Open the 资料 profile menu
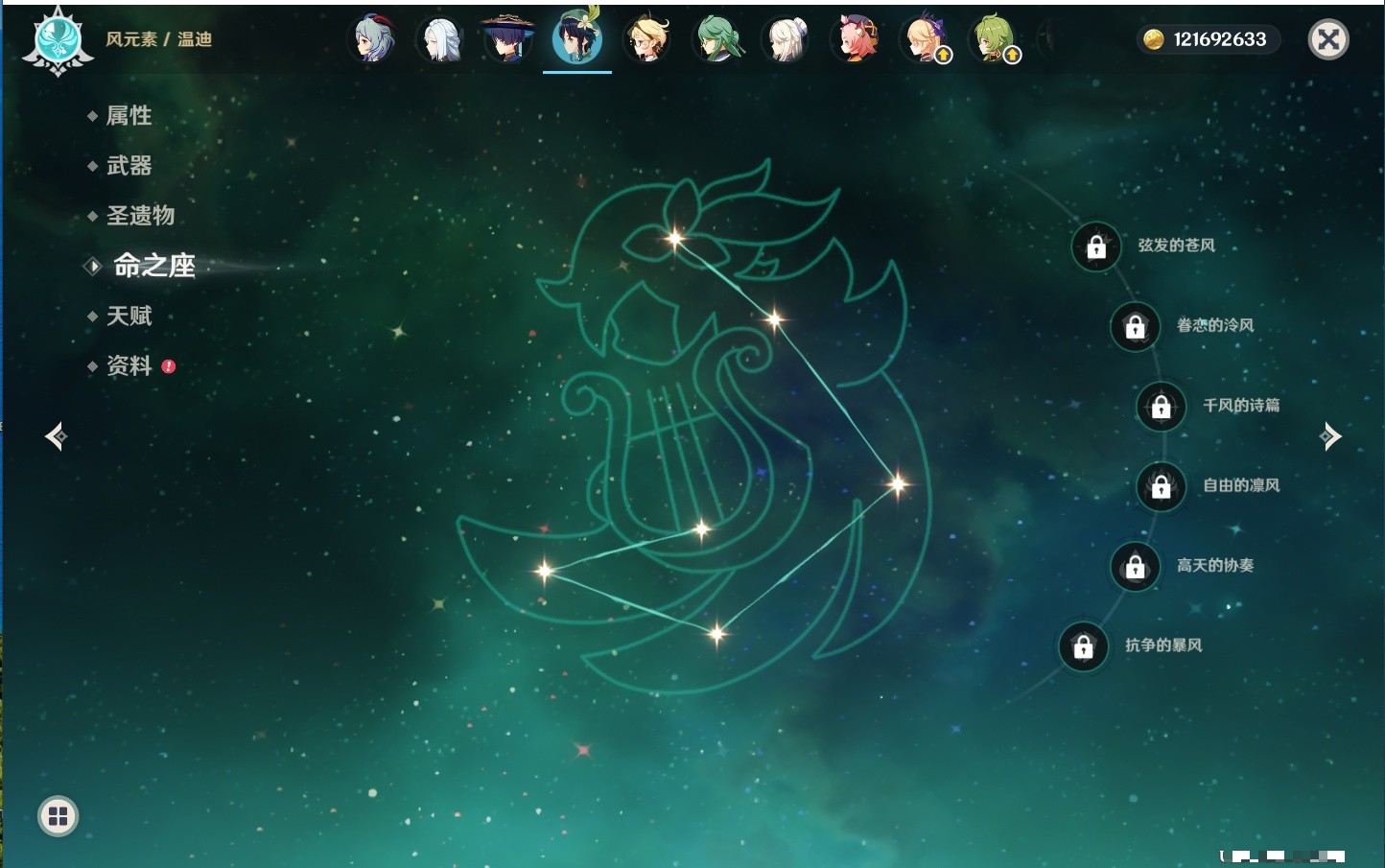 click(x=129, y=365)
